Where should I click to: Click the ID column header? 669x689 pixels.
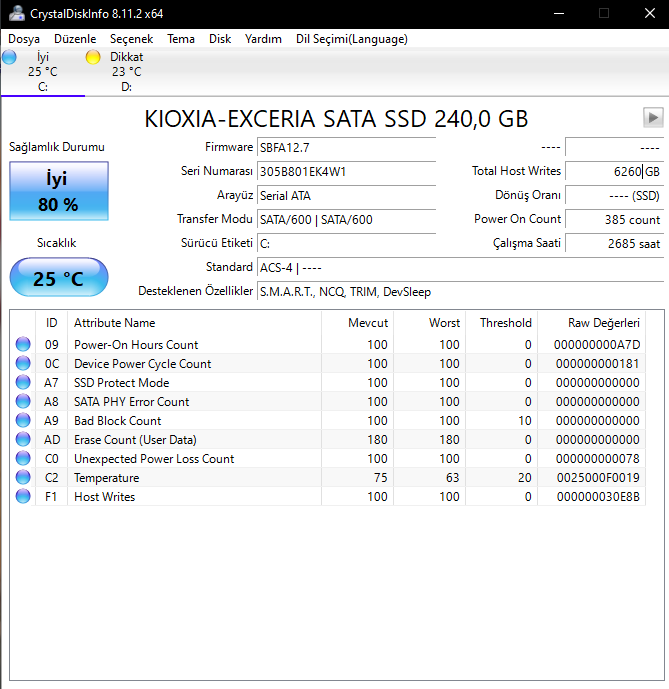(51, 323)
